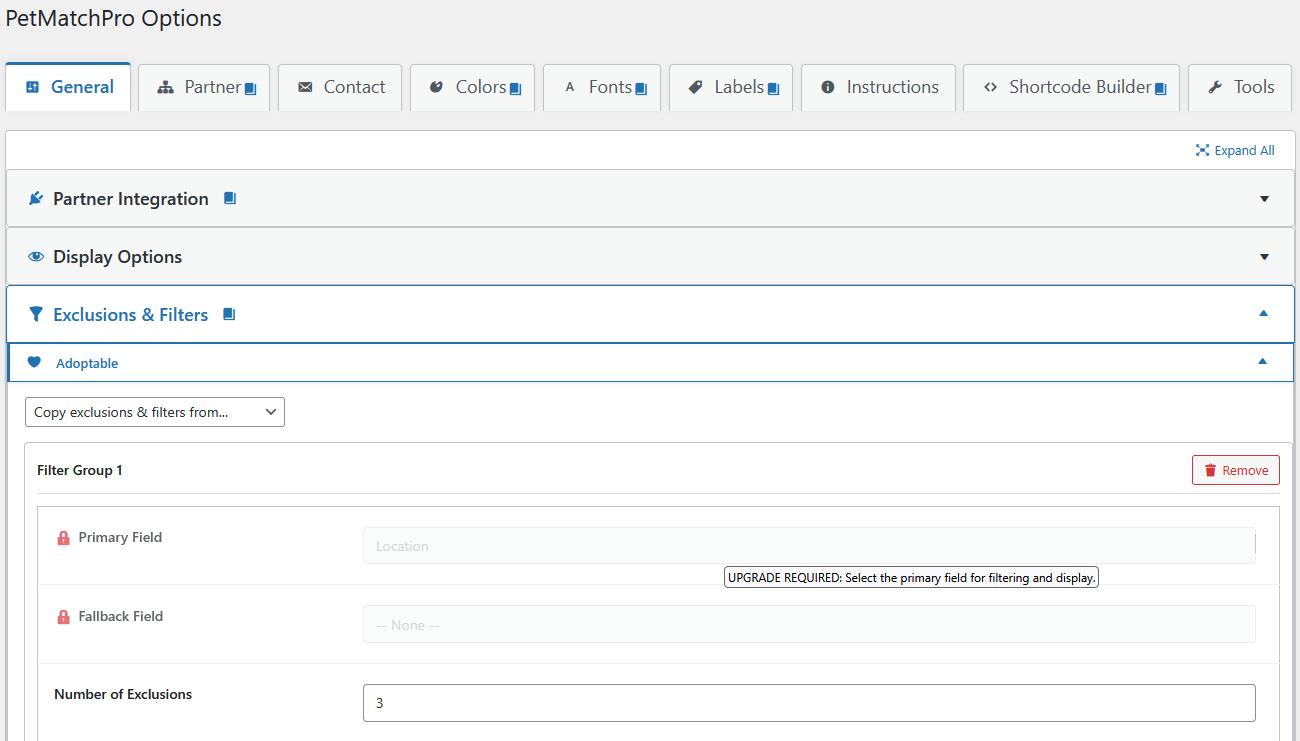Click the wrench icon on Tools tab
Image resolution: width=1300 pixels, height=741 pixels.
coord(1215,88)
